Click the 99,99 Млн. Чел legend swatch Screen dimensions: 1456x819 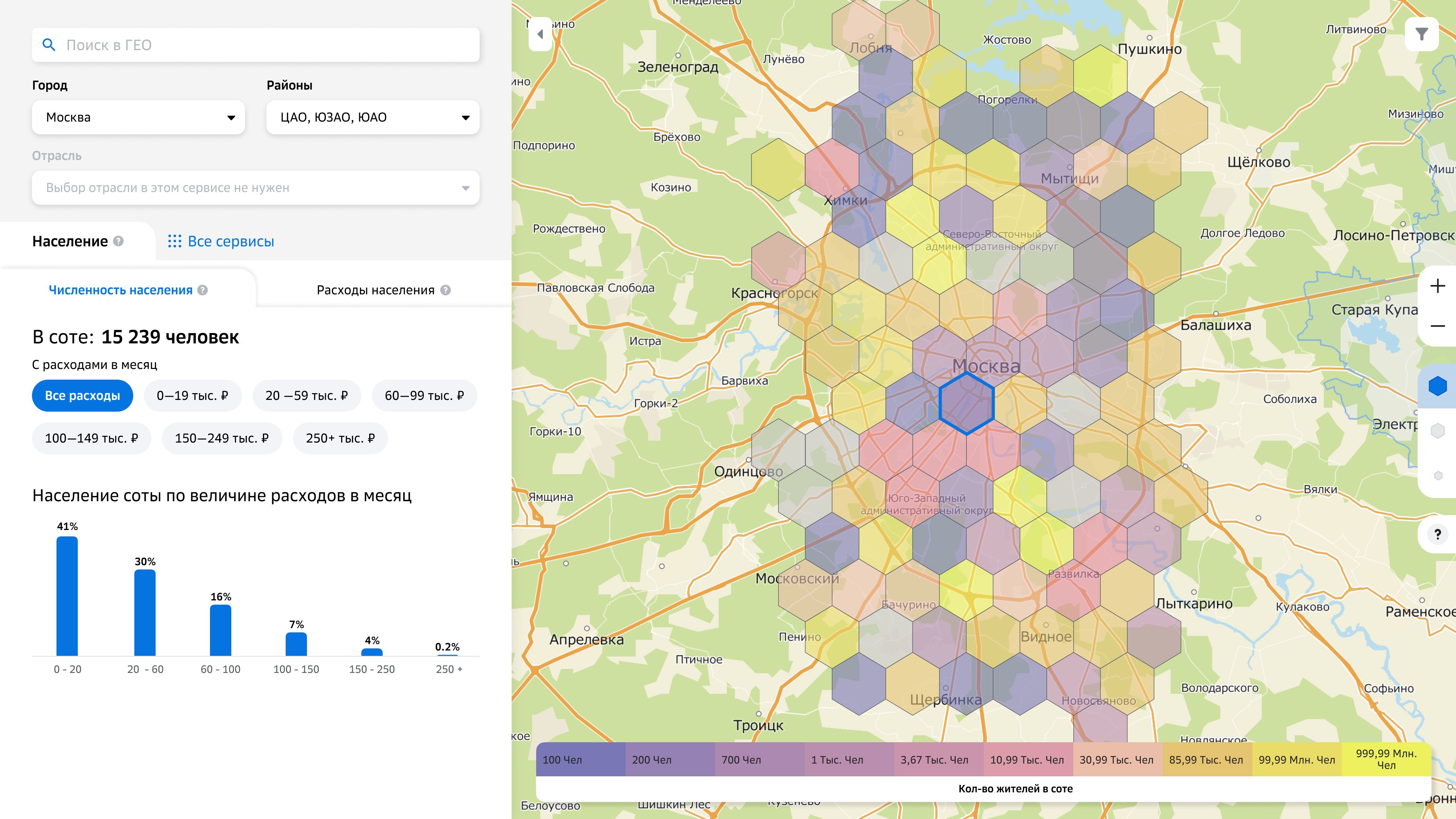pyautogui.click(x=1297, y=760)
